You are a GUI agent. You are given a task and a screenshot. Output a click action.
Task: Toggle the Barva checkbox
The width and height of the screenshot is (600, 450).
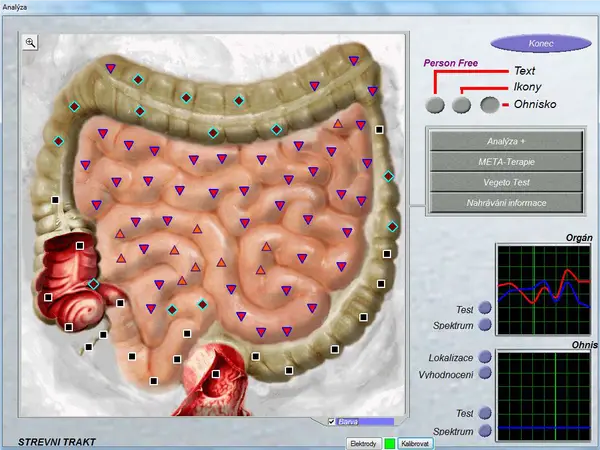click(332, 421)
